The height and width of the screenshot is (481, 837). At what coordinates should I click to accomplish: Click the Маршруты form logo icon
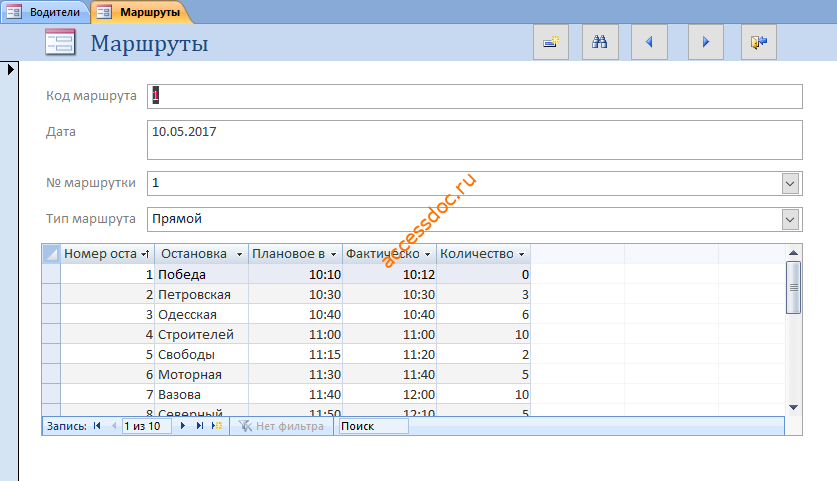click(x=60, y=42)
